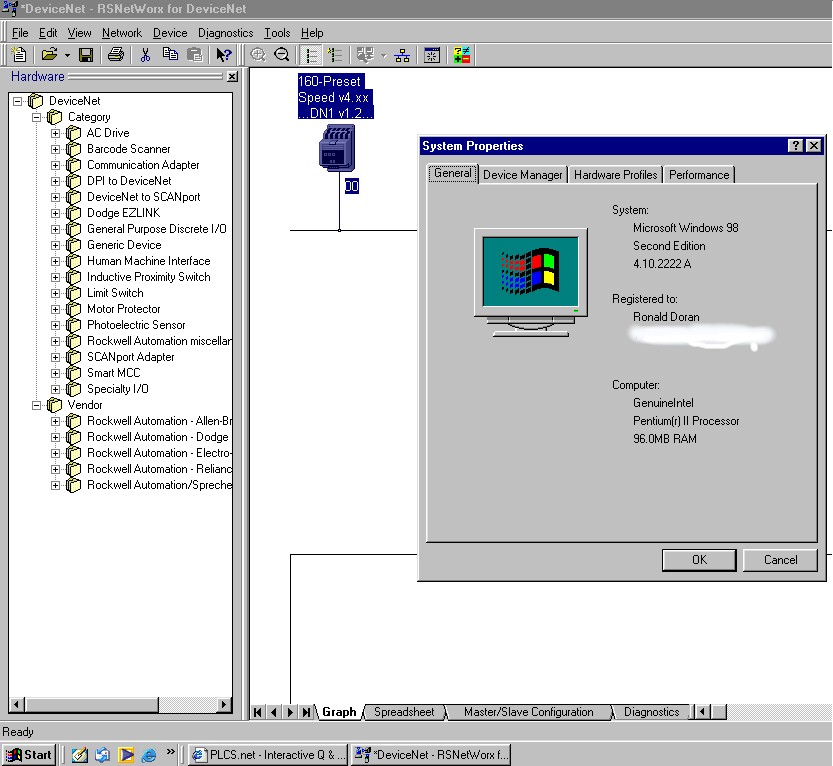Click Hardware panel horizontal scrollbar left arrow

(x=16, y=704)
